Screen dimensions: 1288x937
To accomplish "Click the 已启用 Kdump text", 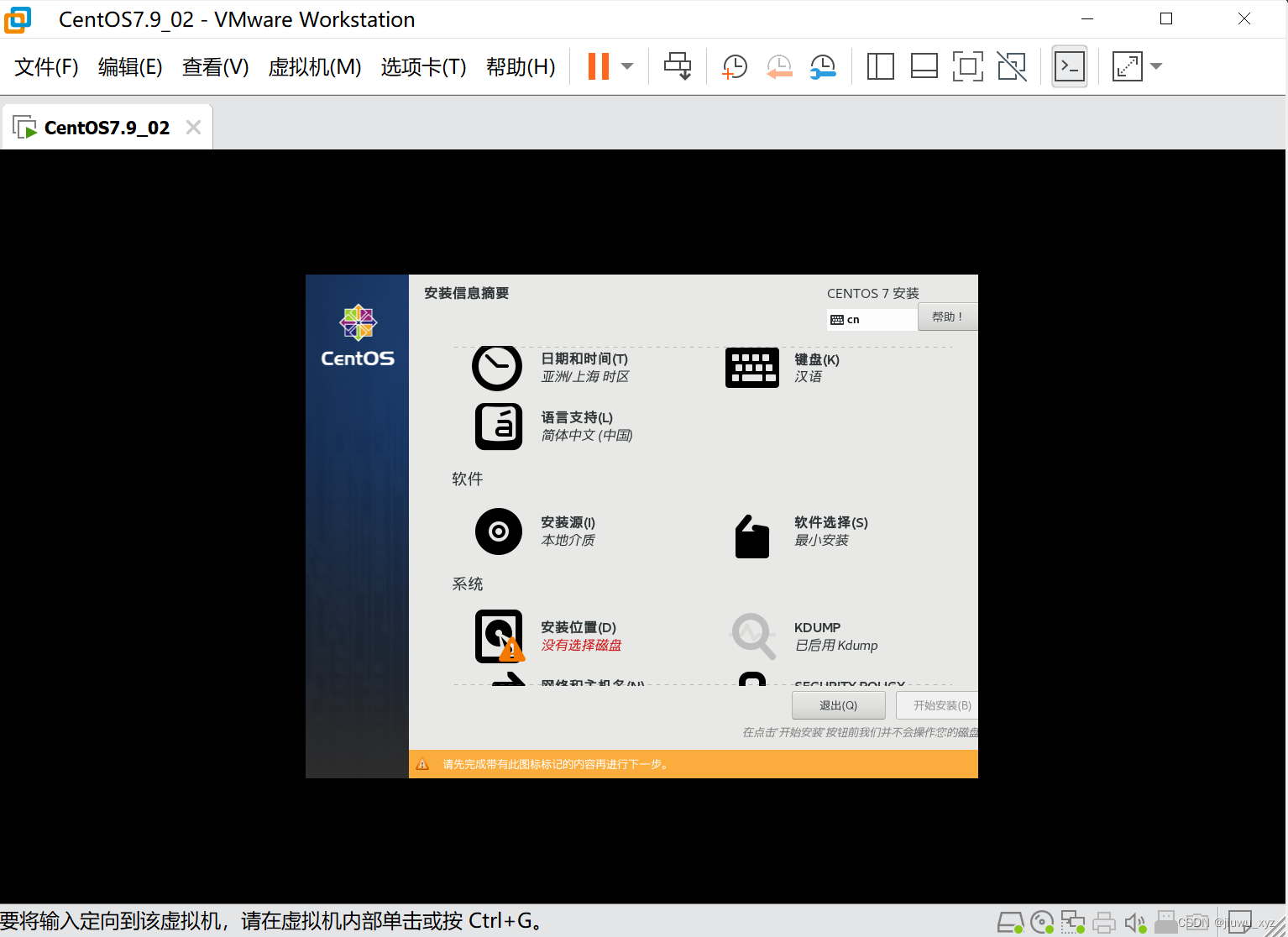I will pyautogui.click(x=835, y=645).
